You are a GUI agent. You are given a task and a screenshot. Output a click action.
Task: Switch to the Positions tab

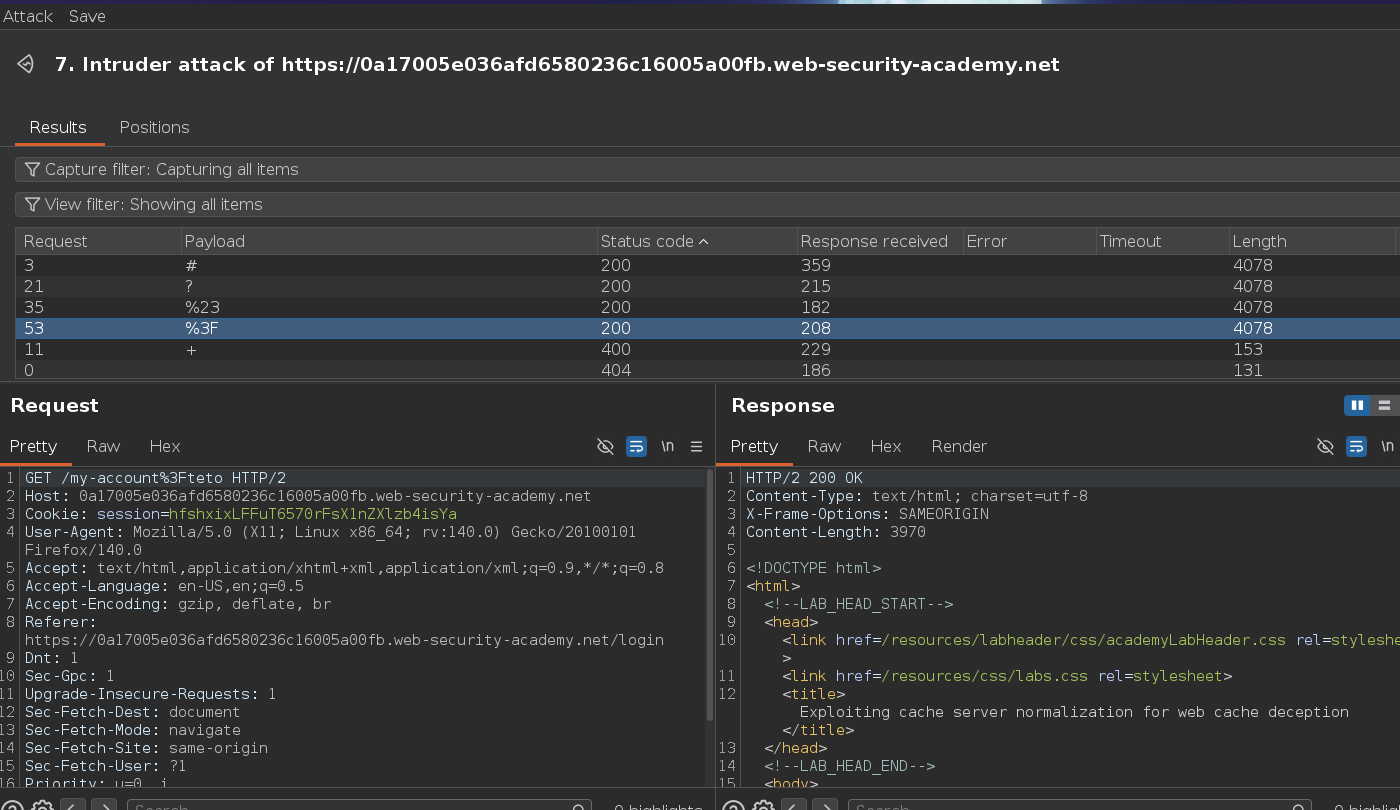tap(154, 127)
